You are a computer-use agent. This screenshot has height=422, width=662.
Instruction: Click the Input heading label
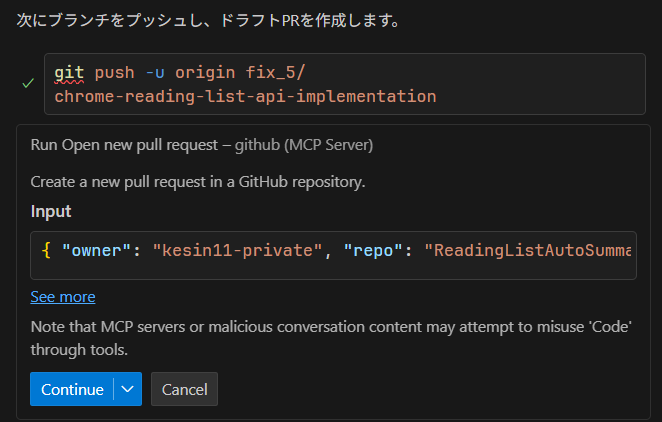point(51,211)
